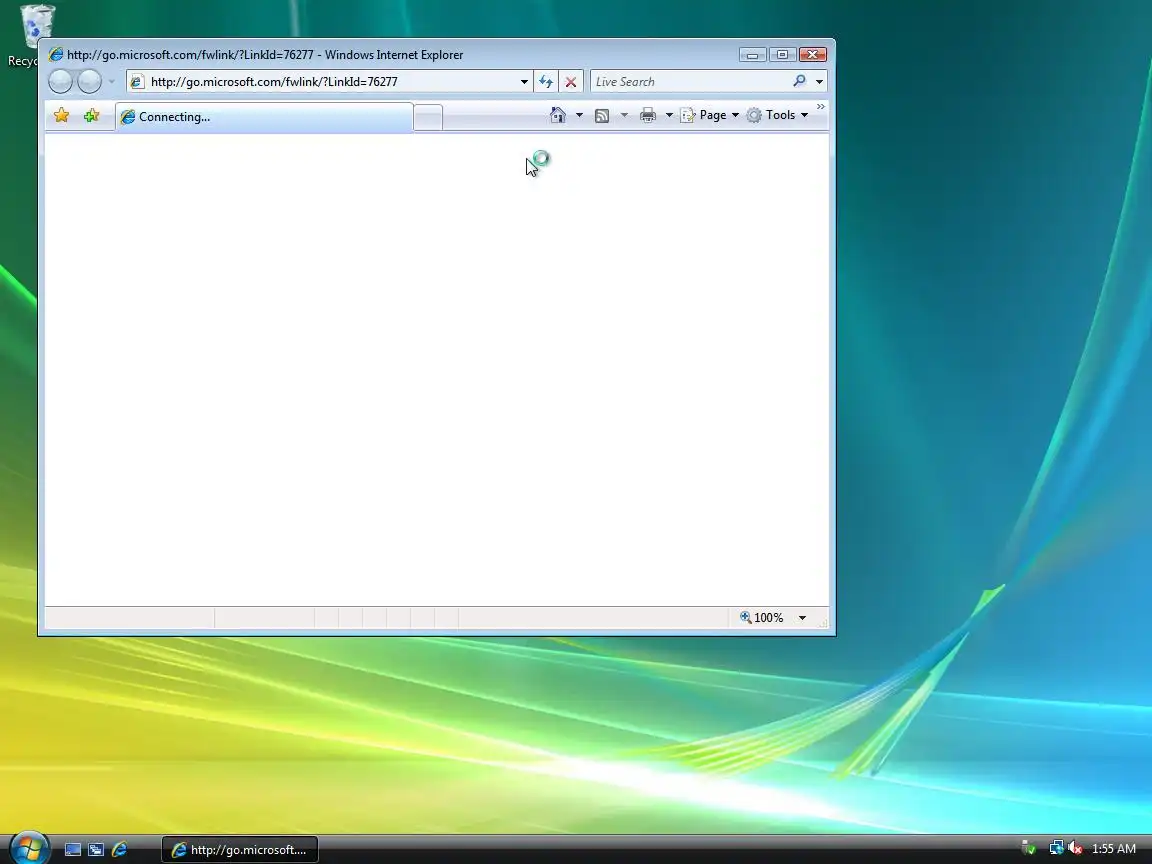The image size is (1152, 864).
Task: Open the Windows Start orb
Action: pos(29,848)
